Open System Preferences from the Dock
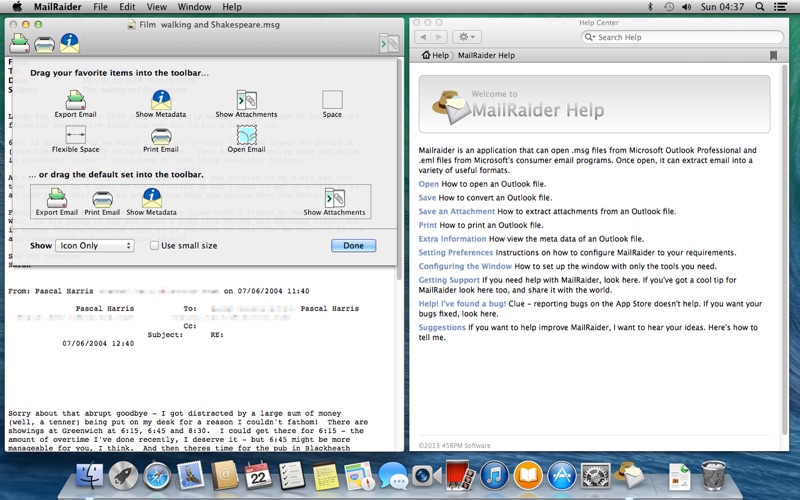The width and height of the screenshot is (800, 500). (595, 475)
